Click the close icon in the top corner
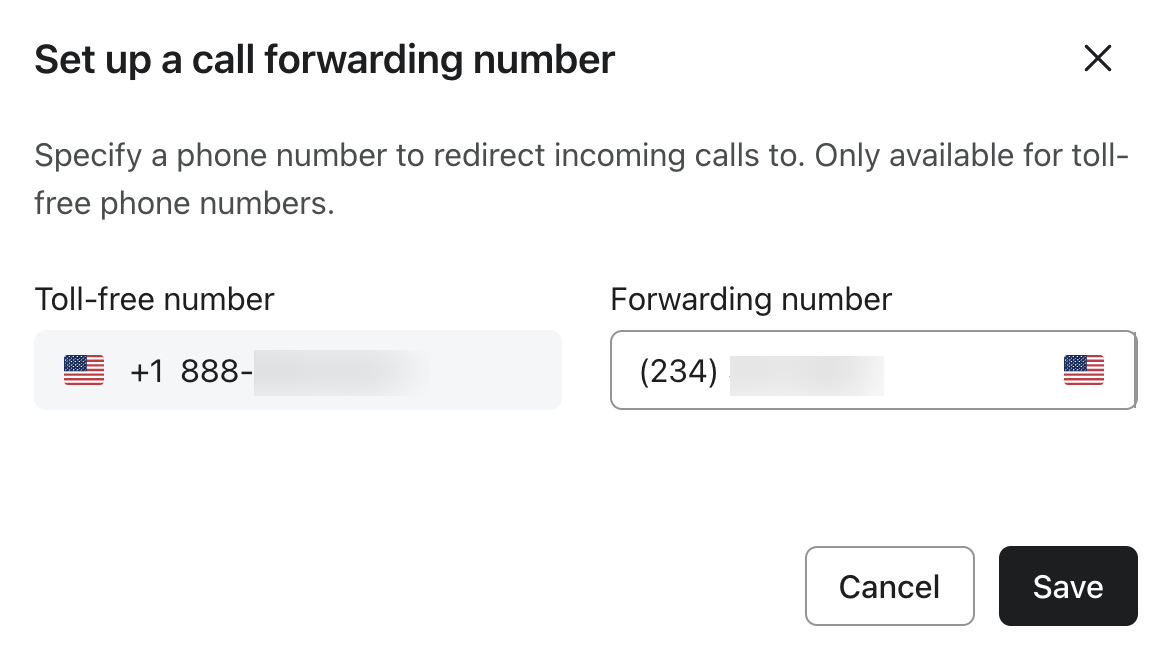This screenshot has width=1176, height=660. 1097,59
